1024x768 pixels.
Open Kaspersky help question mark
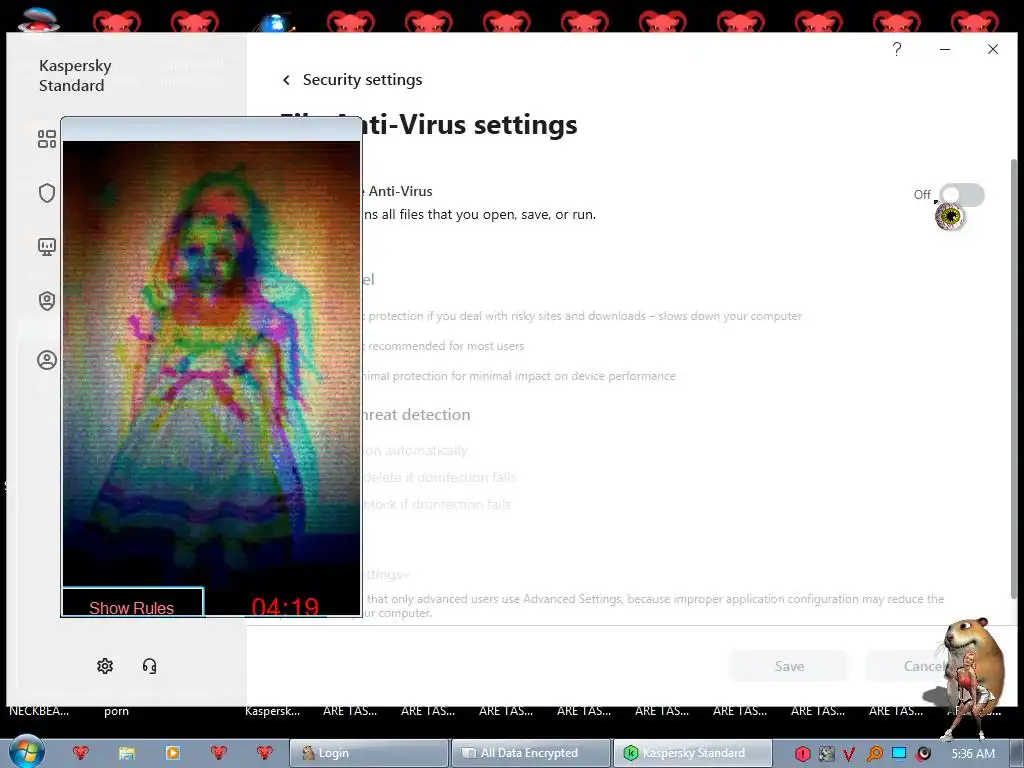pyautogui.click(x=897, y=49)
